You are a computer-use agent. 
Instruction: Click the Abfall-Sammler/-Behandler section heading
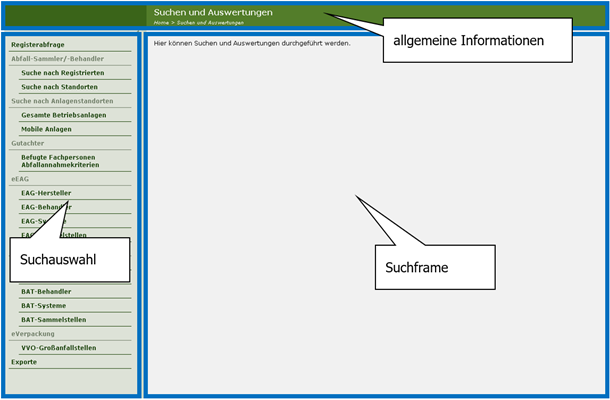coord(57,59)
